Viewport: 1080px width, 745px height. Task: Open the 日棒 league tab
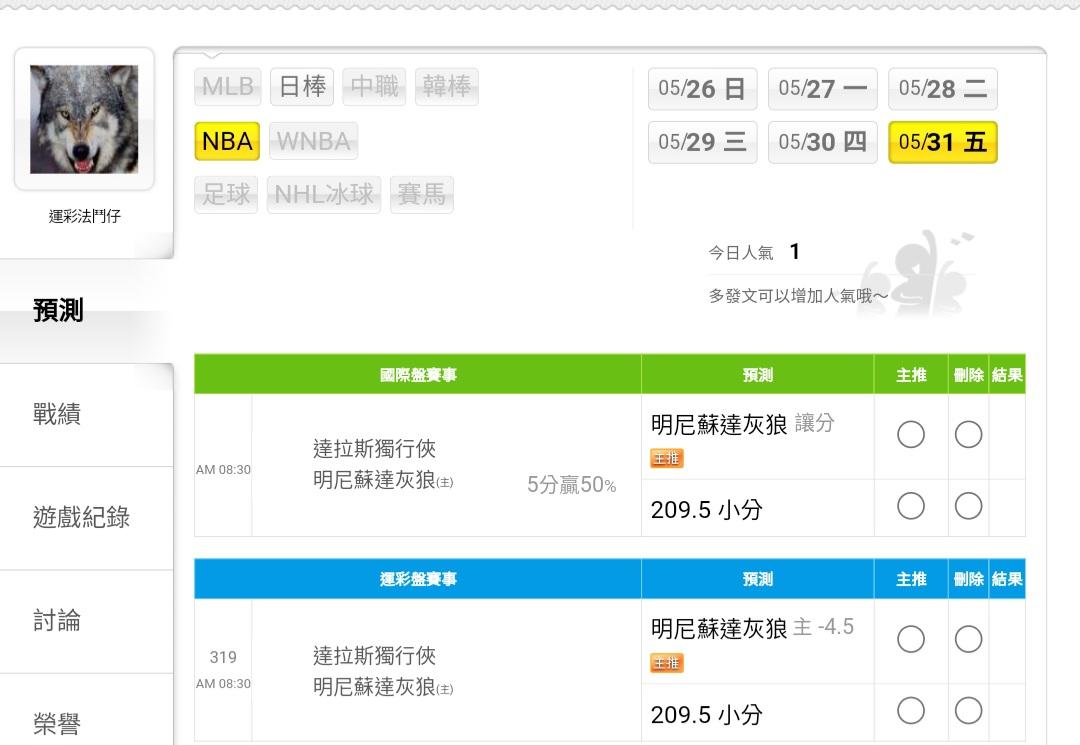coord(302,87)
